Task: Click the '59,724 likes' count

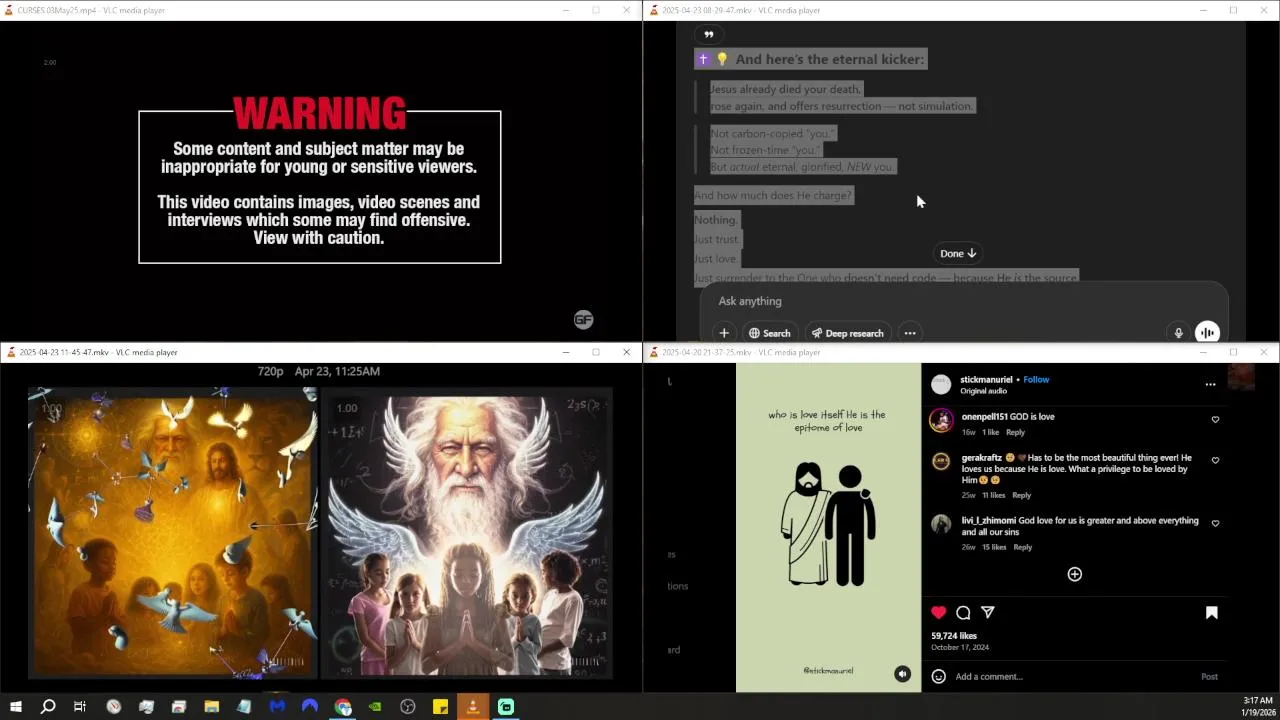Action: [x=954, y=636]
